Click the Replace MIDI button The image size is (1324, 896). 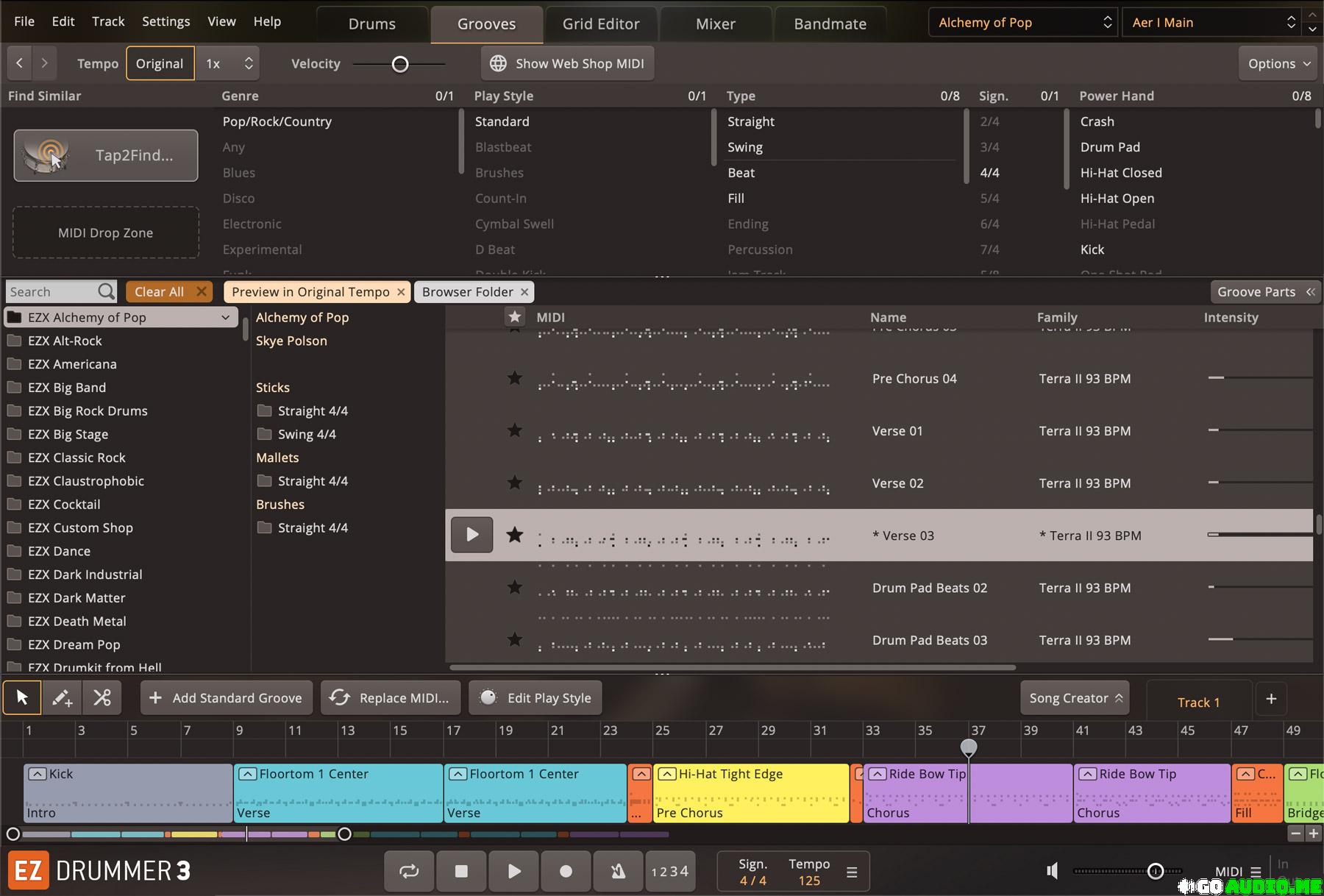(391, 697)
